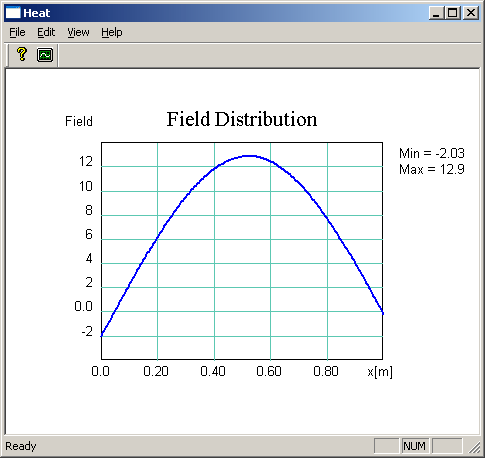Click the Ready text in status bar

[21, 446]
